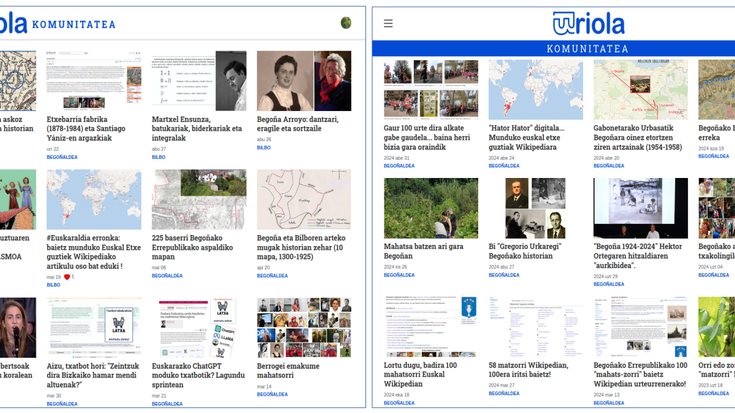Click the heart icon under #Euskaraldia erronka
735x413 pixels.
pyautogui.click(x=68, y=277)
